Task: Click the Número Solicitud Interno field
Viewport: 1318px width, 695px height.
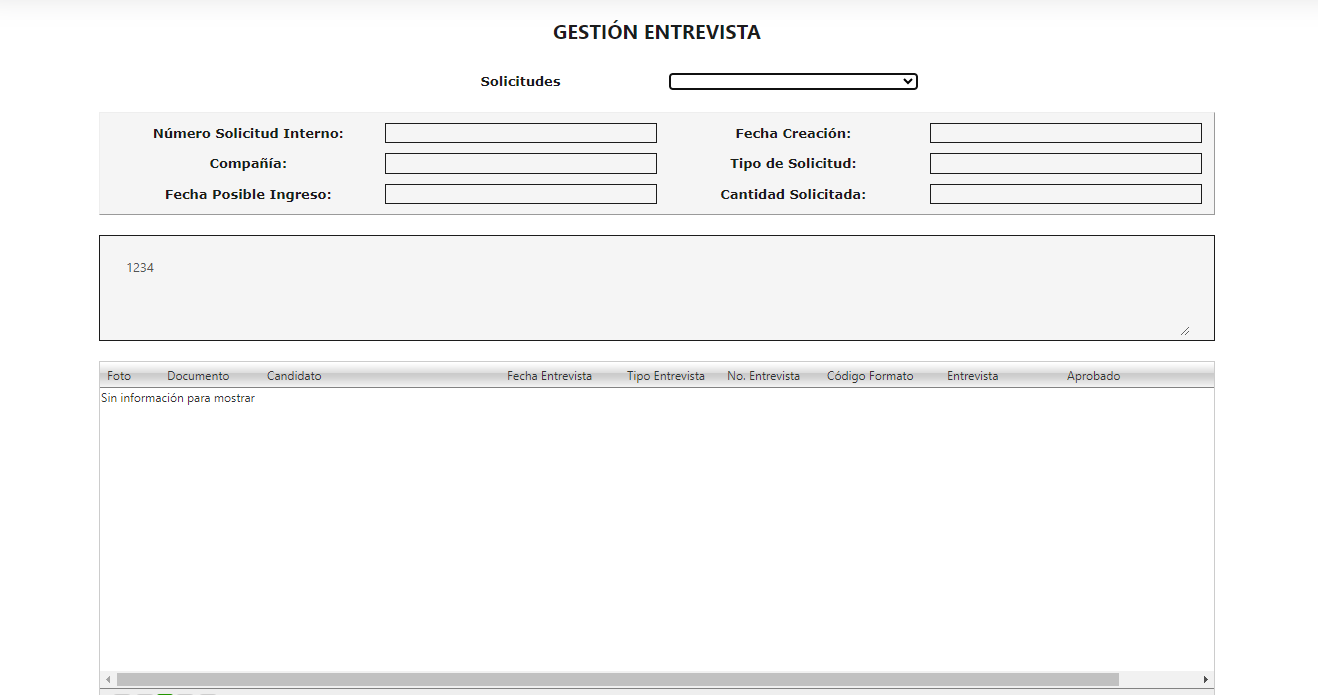Action: click(520, 132)
